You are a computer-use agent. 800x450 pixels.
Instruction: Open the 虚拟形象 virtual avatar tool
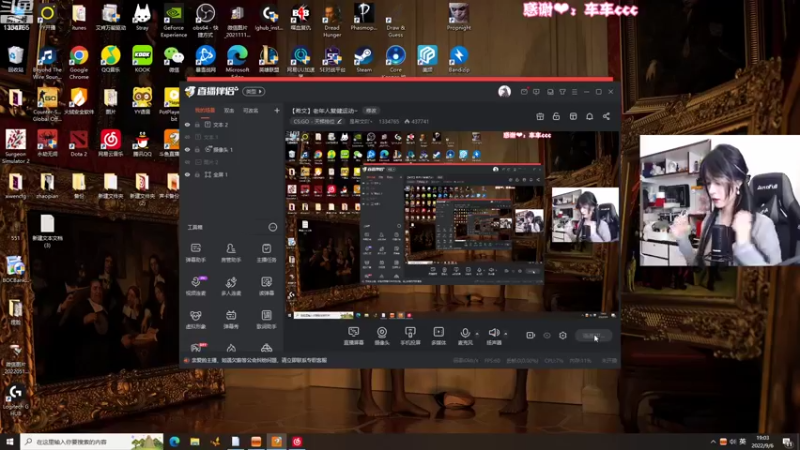pos(195,319)
